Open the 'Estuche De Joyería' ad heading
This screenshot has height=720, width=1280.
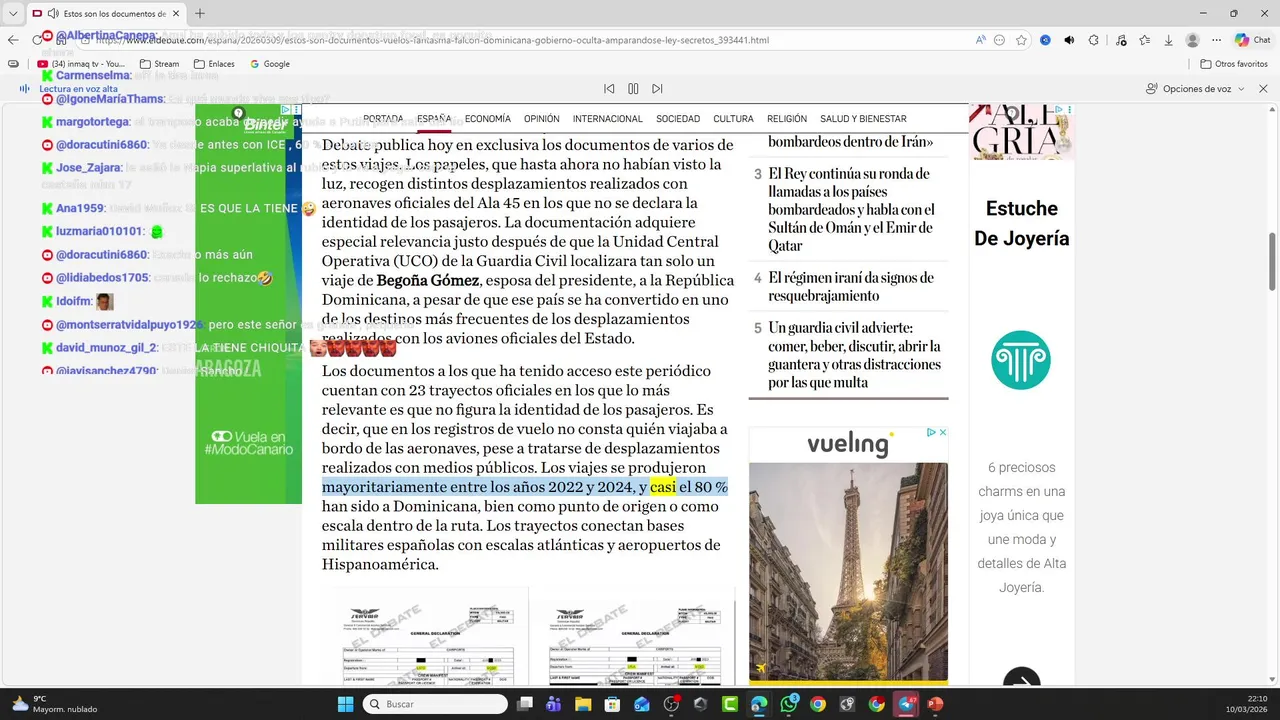(x=1022, y=223)
